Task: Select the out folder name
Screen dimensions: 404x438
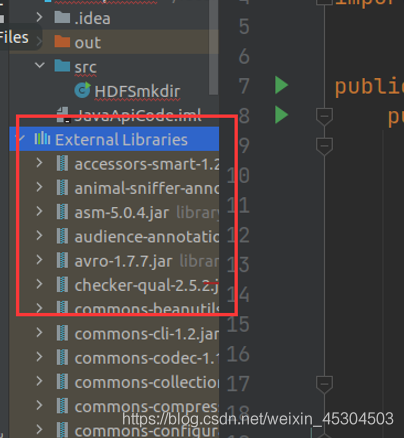Action: coord(88,42)
